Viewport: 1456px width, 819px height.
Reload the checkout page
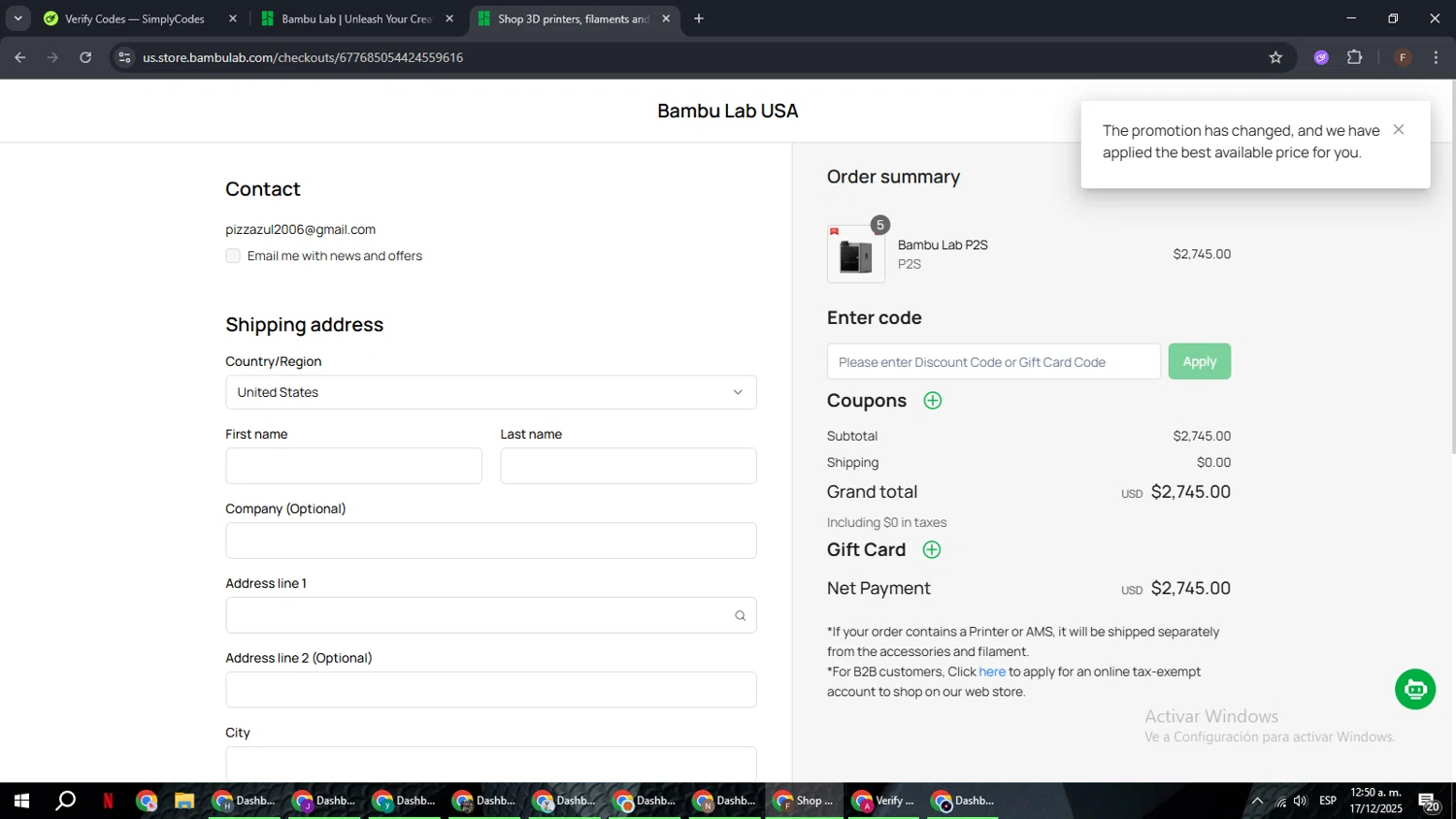(85, 57)
